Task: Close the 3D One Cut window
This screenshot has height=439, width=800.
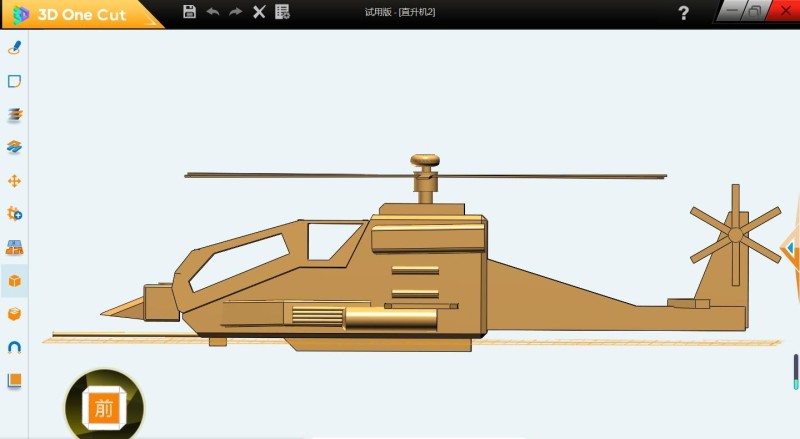Action: (x=784, y=11)
